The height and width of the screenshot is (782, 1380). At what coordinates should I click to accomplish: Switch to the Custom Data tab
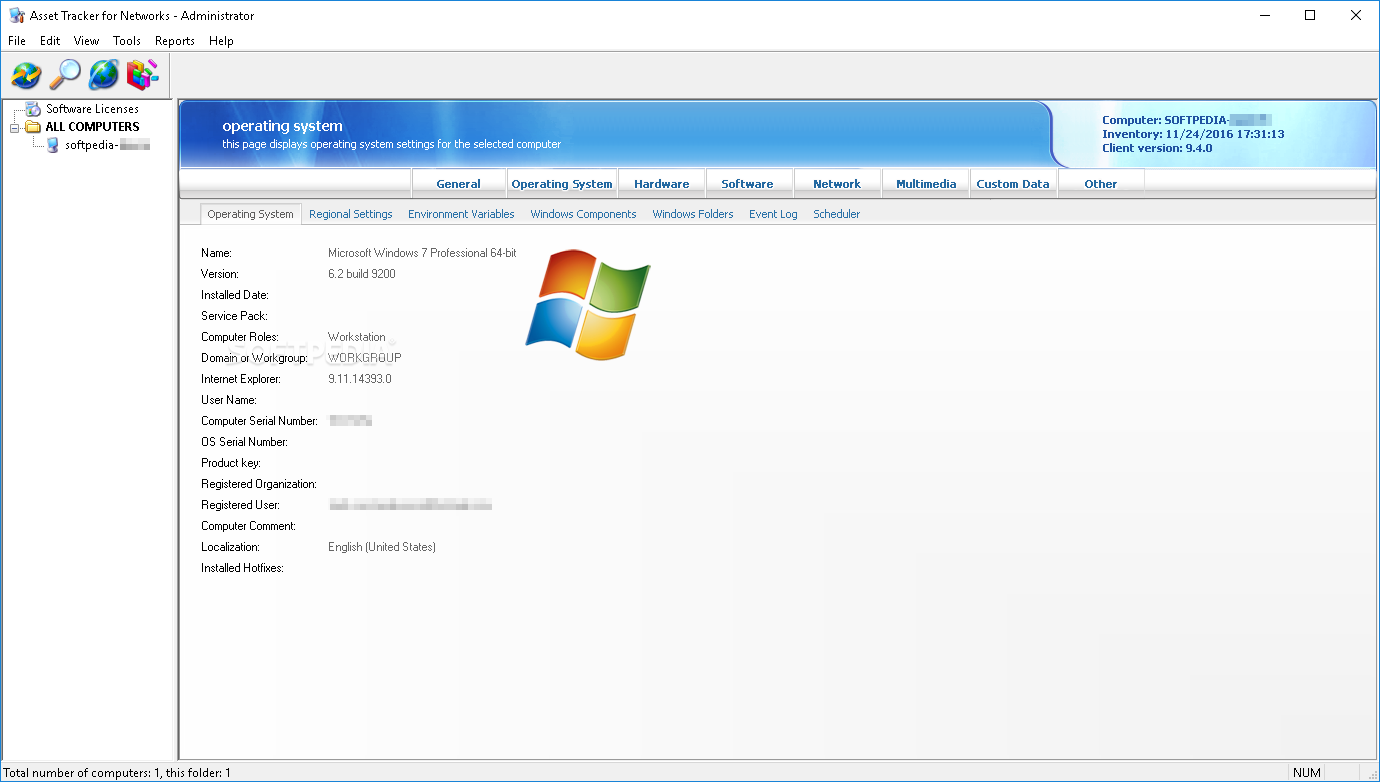[x=1013, y=184]
